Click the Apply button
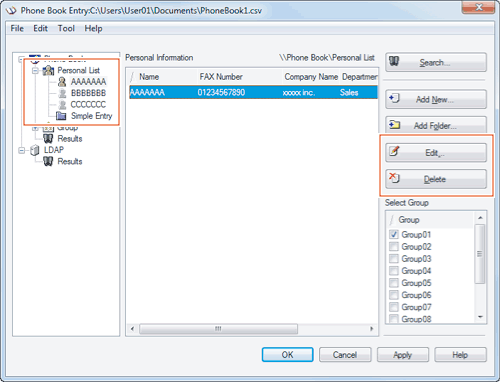This screenshot has height=382, width=500. [x=403, y=355]
